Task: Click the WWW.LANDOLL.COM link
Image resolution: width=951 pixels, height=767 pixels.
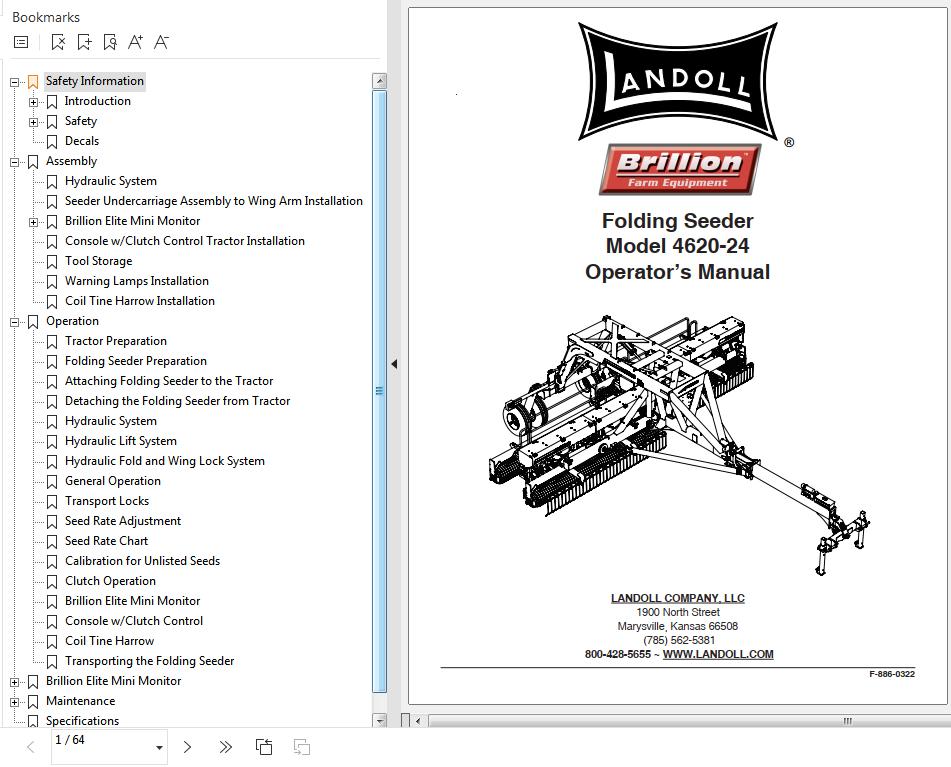Action: click(718, 655)
